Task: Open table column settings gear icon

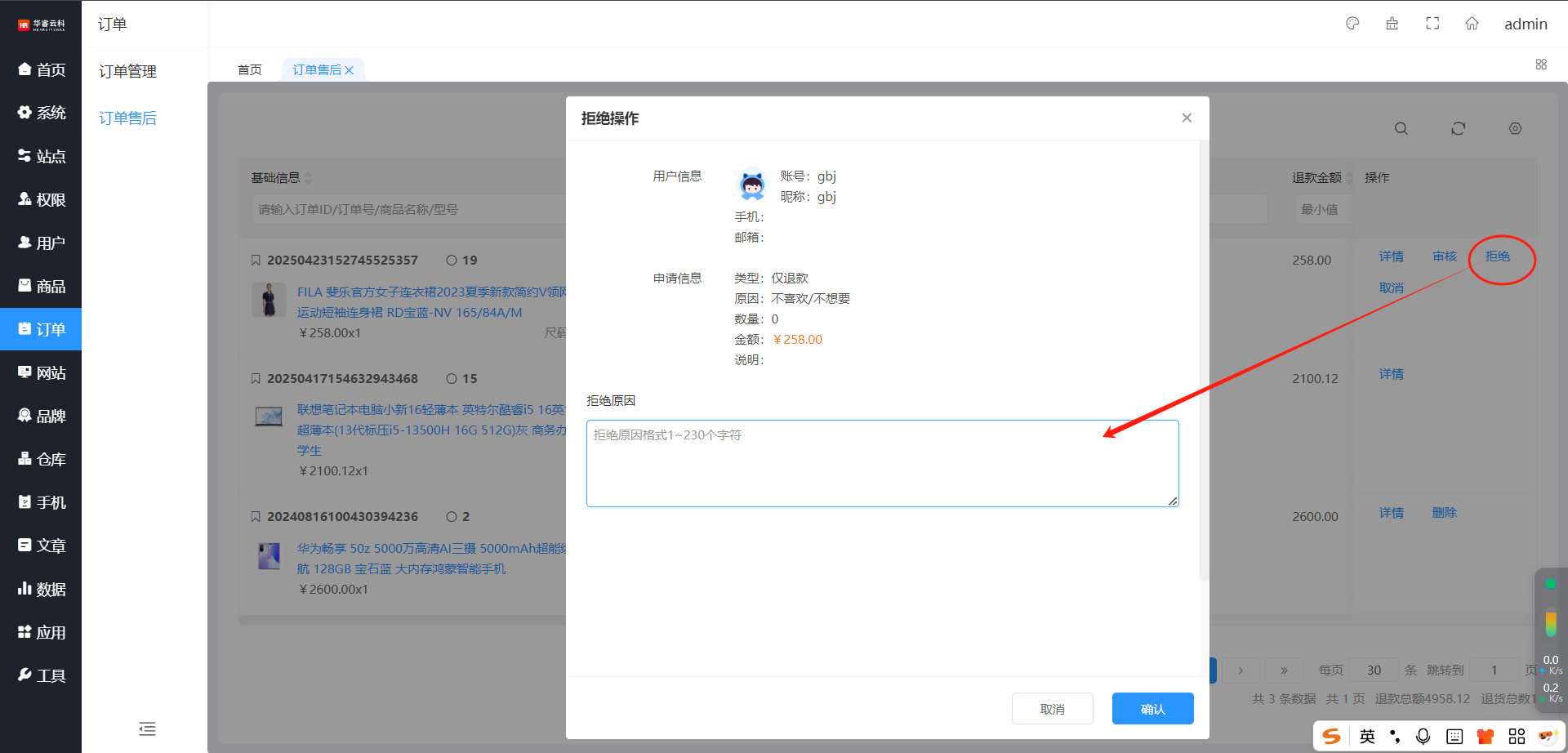Action: click(x=1515, y=129)
